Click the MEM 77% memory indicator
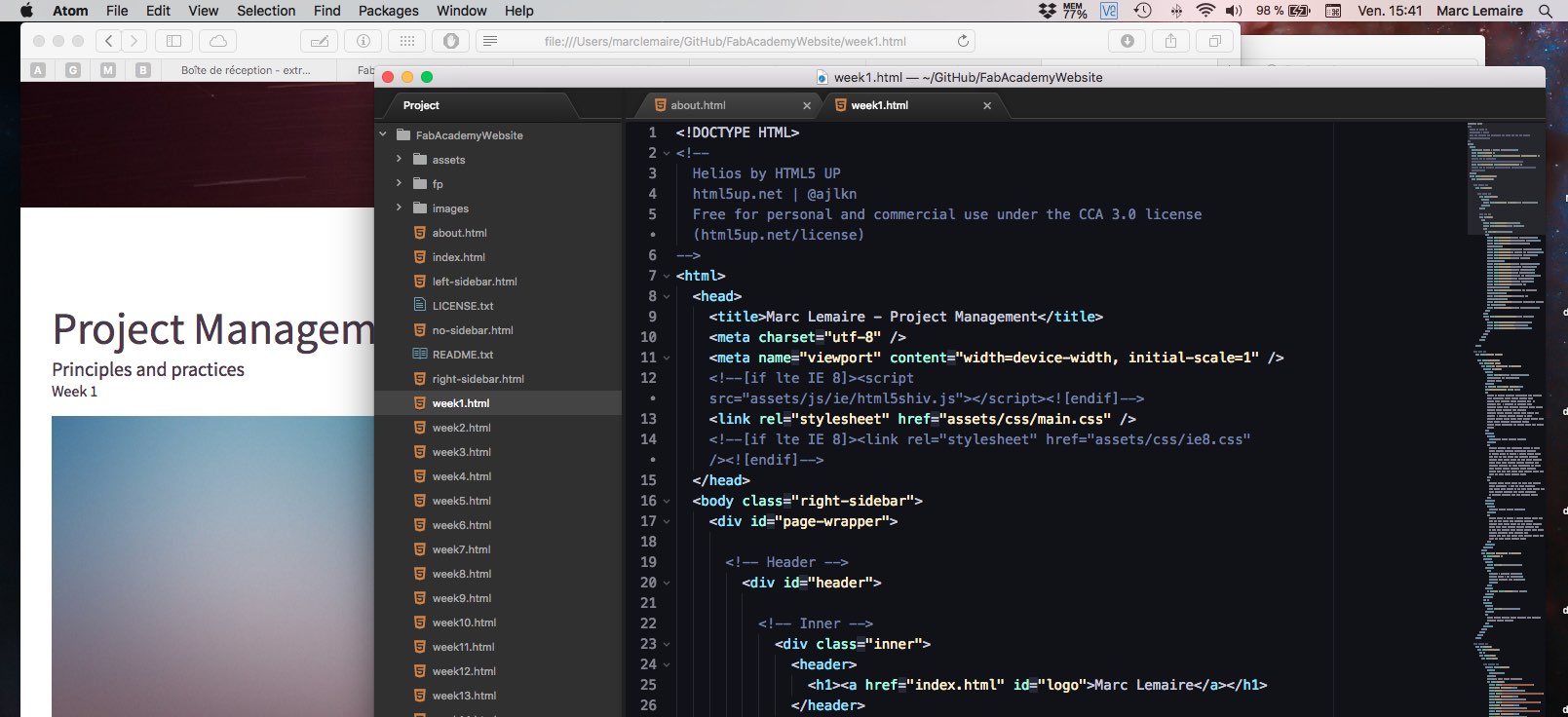The width and height of the screenshot is (1568, 717). click(1074, 11)
